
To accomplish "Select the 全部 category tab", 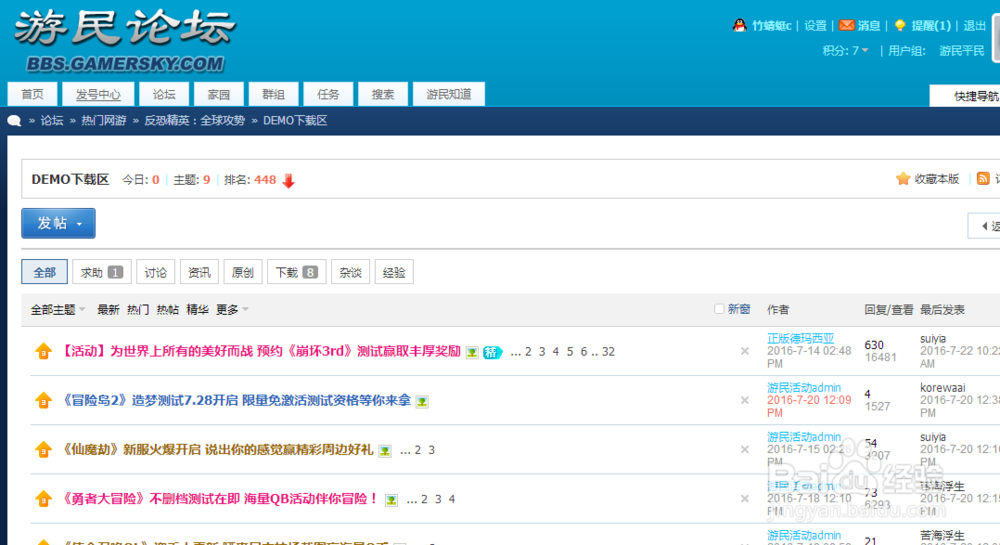I will click(x=44, y=272).
